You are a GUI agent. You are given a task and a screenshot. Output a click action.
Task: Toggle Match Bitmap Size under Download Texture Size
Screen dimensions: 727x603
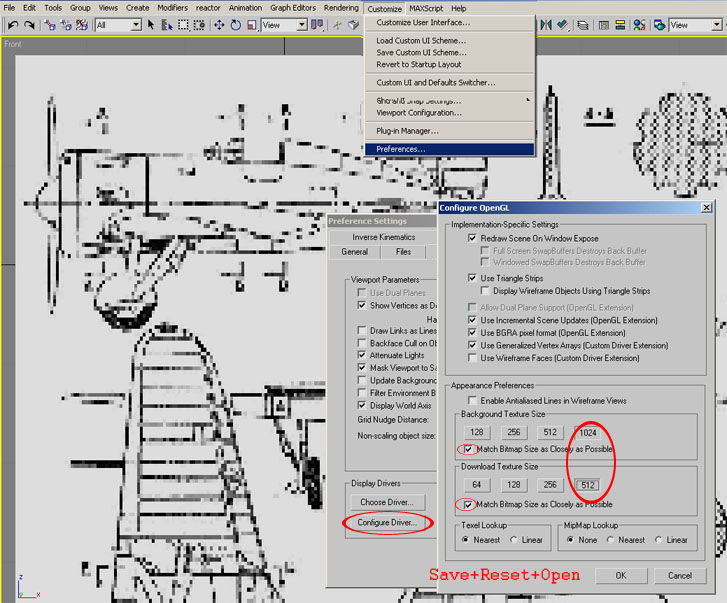pos(468,504)
